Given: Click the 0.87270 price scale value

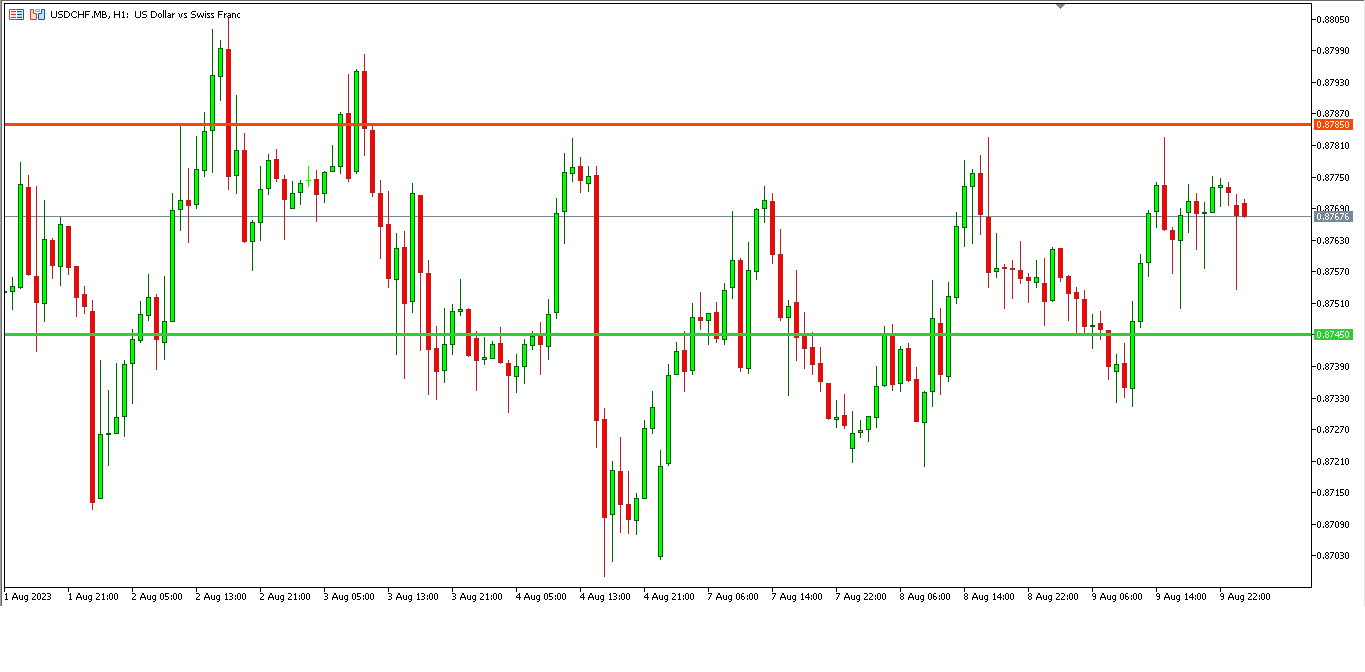Looking at the screenshot, I should tap(1334, 430).
